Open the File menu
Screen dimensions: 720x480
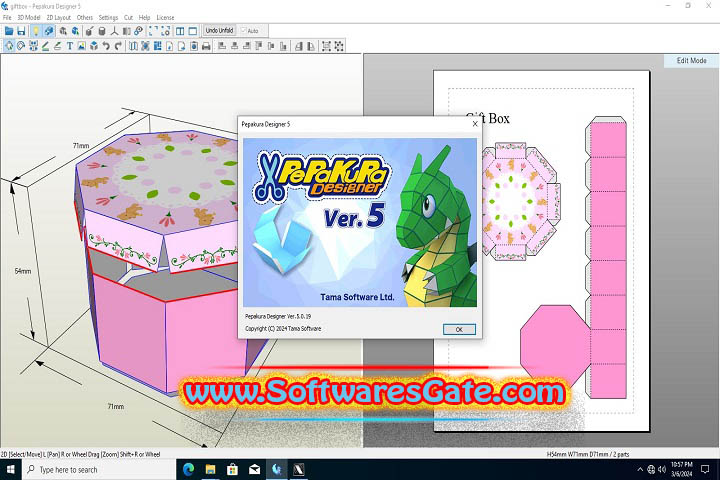(7, 17)
